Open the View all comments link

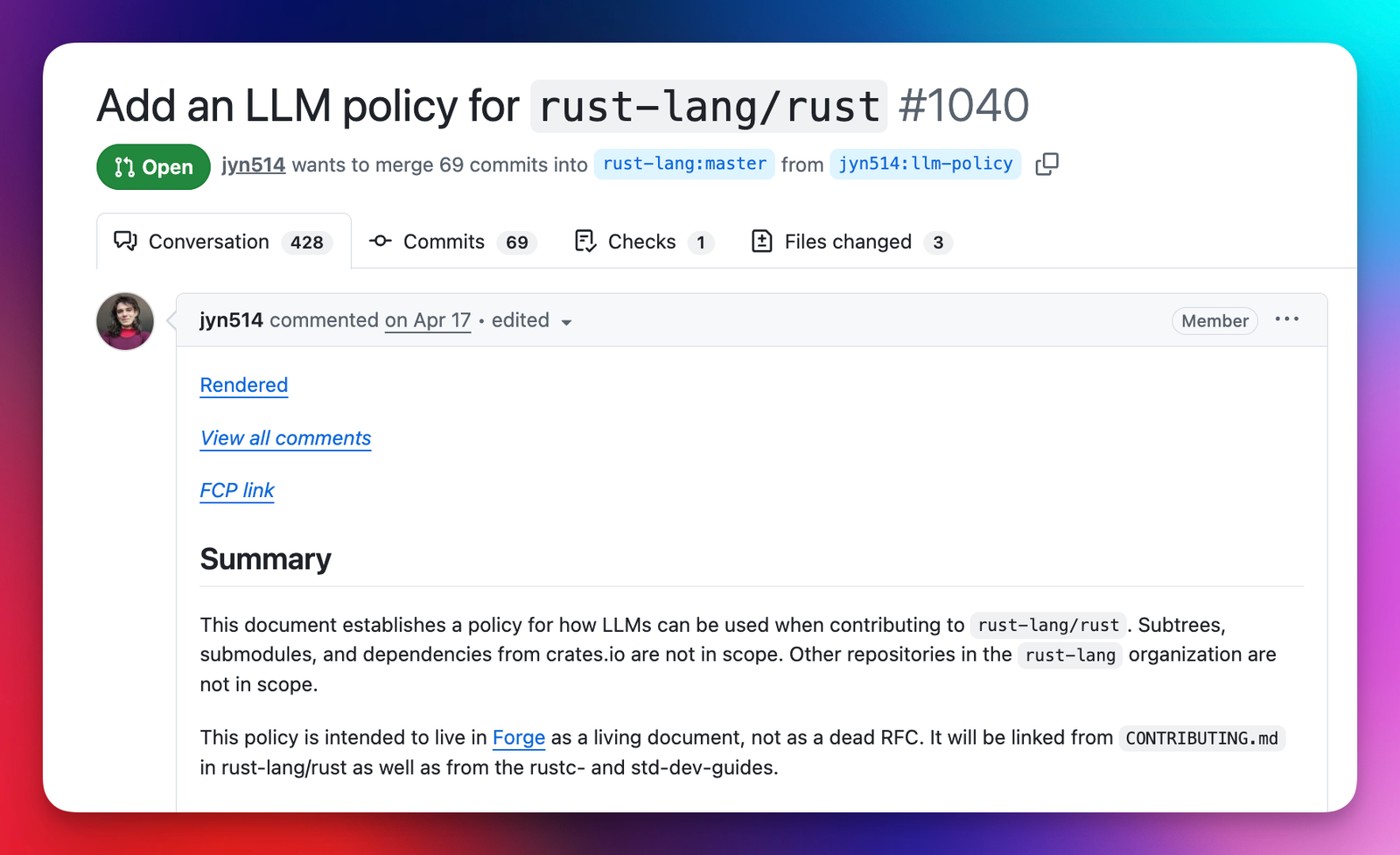tap(285, 438)
